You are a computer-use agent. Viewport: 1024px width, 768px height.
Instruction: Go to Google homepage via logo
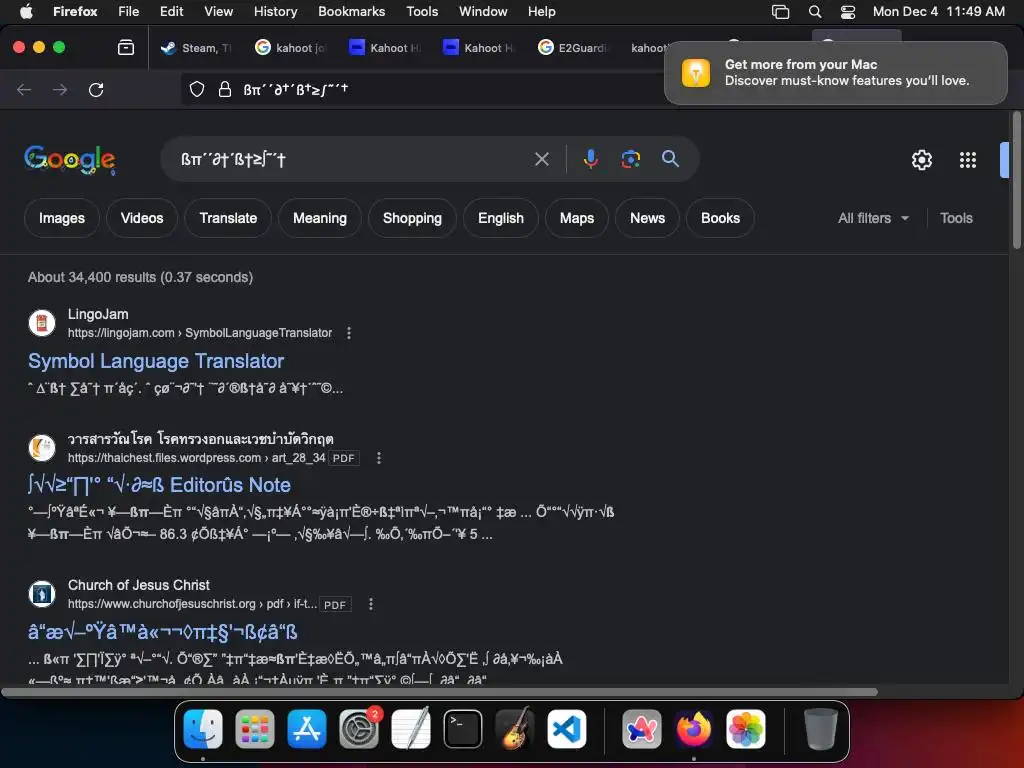(x=70, y=160)
